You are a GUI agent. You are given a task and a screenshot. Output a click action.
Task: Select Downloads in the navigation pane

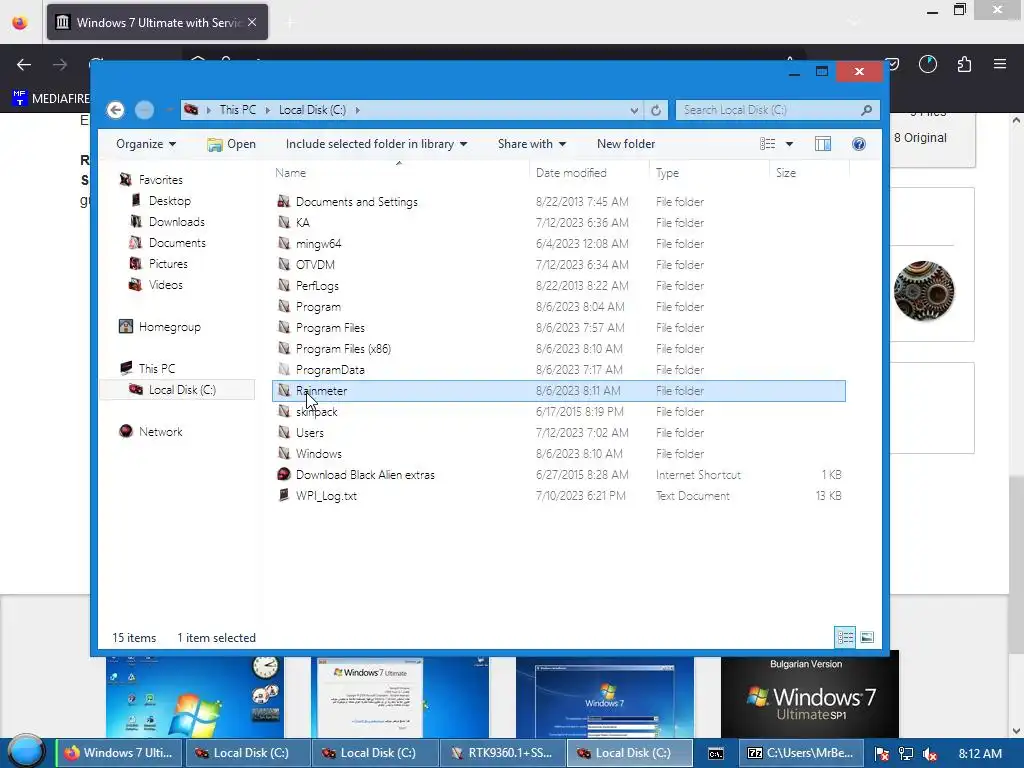(x=176, y=221)
